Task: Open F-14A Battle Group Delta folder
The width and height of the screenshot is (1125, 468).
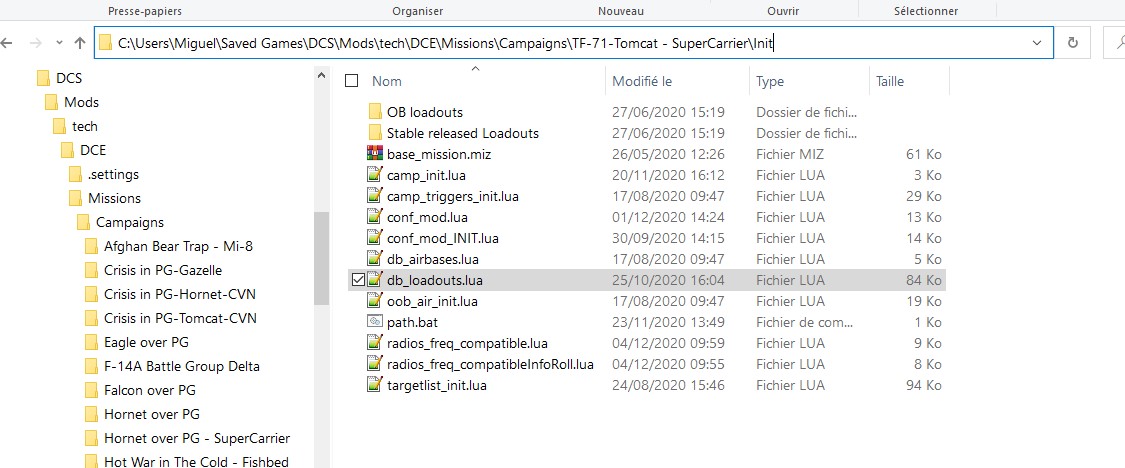Action: (182, 366)
